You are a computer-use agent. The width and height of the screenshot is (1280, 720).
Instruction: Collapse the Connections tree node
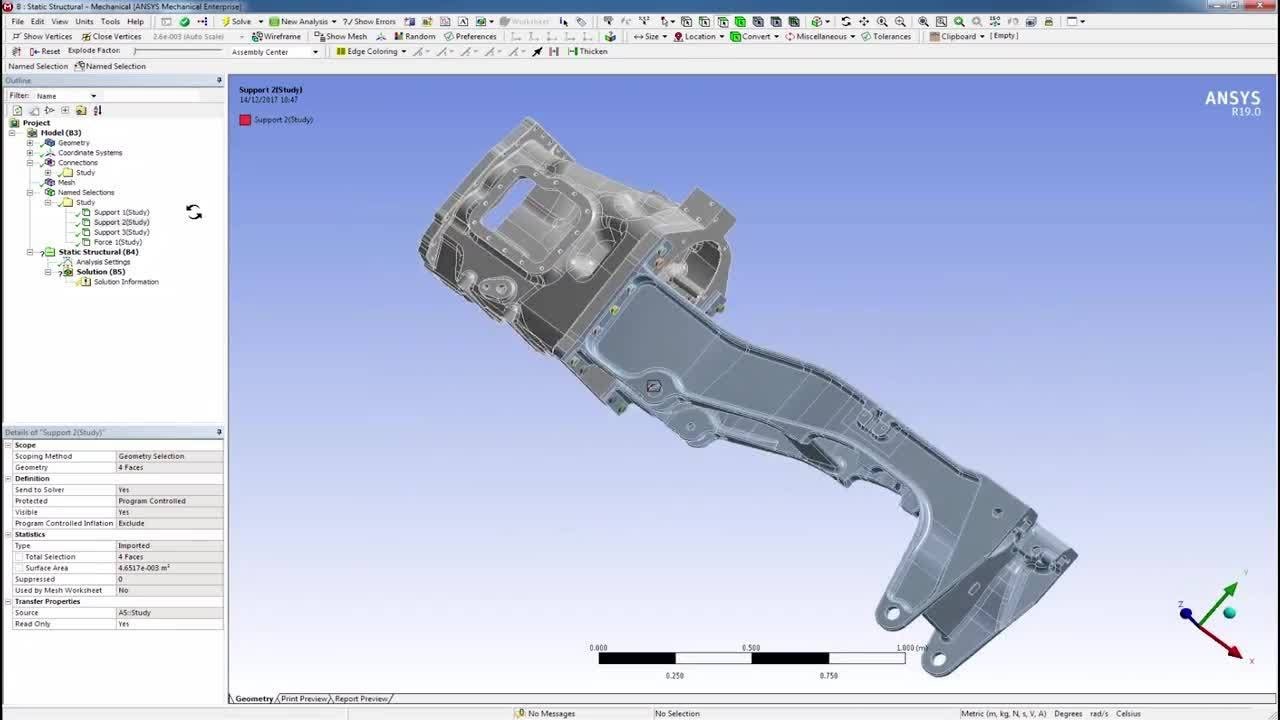(x=30, y=163)
